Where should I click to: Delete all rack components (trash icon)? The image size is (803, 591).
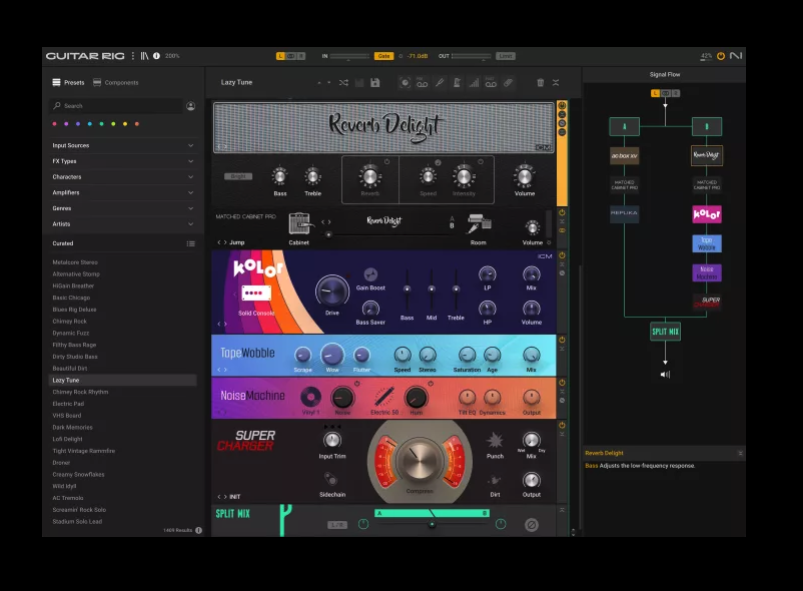540,82
